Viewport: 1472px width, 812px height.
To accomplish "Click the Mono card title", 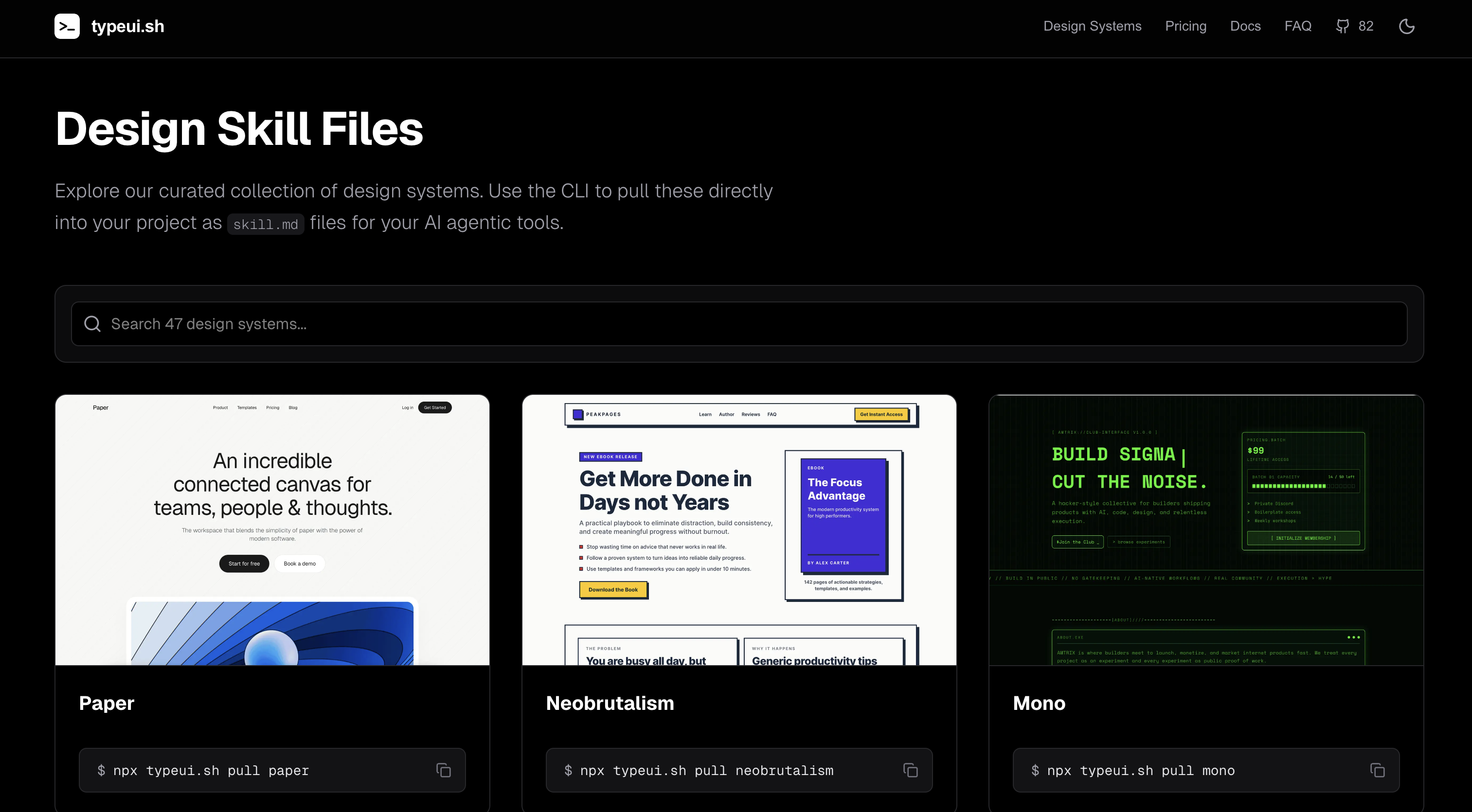I will tap(1039, 703).
